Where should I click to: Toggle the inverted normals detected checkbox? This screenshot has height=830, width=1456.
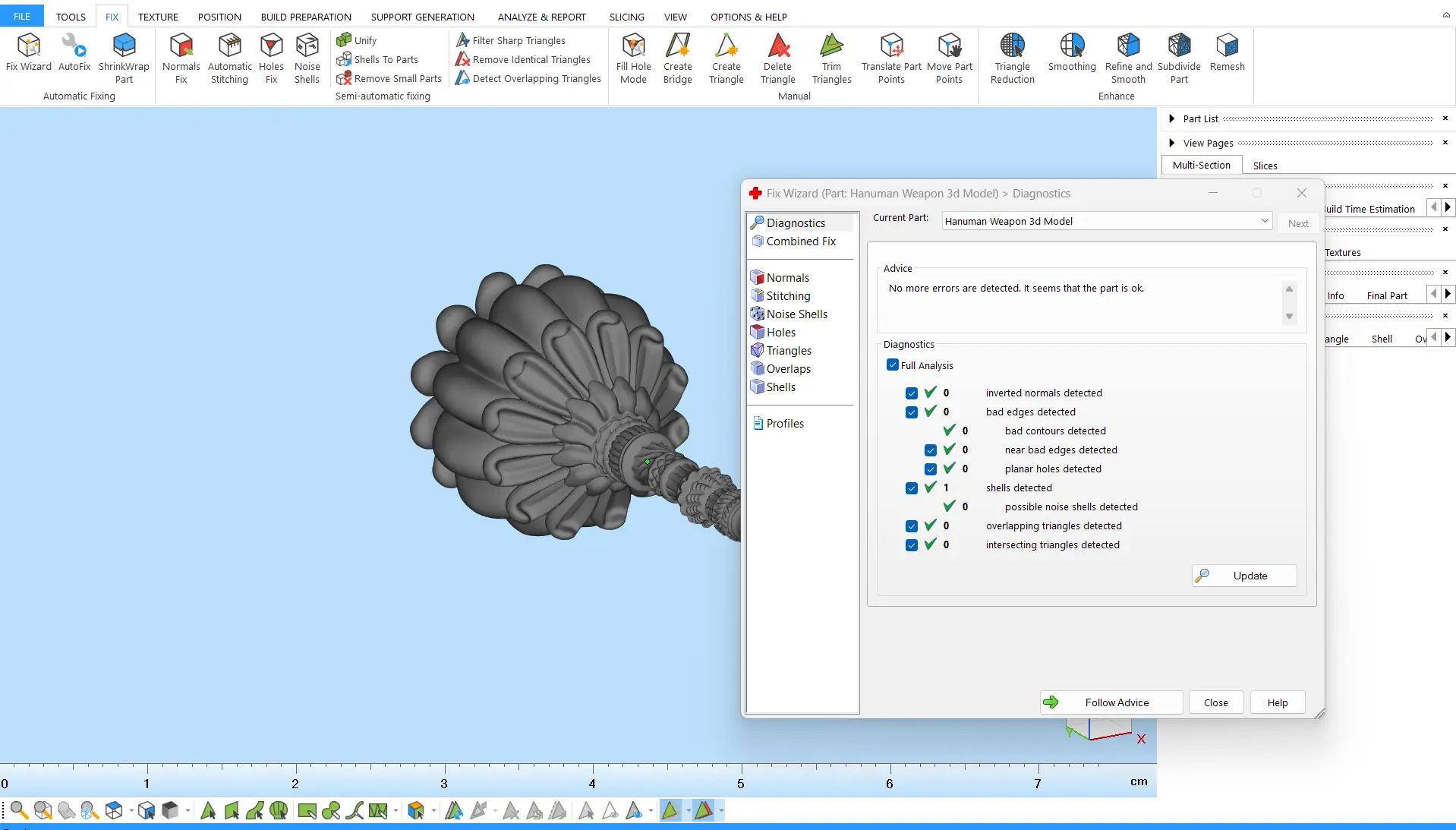912,393
